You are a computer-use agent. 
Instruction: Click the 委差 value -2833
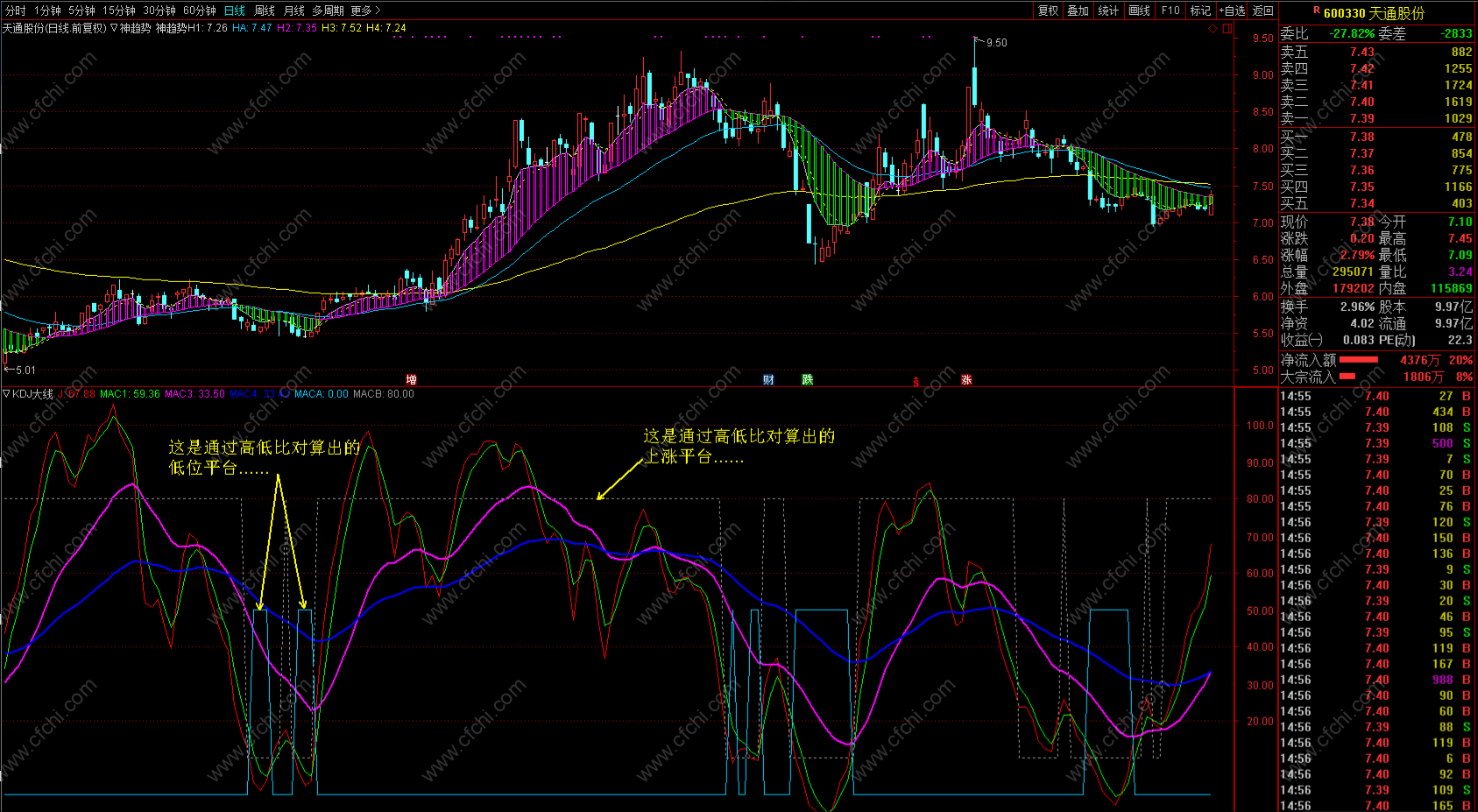[x=1456, y=33]
